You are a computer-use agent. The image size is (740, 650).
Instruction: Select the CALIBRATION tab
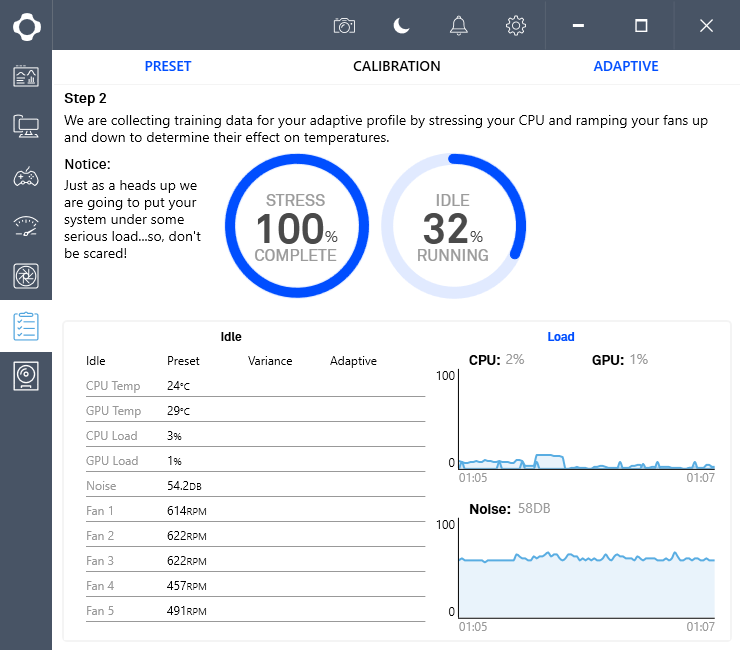(x=396, y=66)
